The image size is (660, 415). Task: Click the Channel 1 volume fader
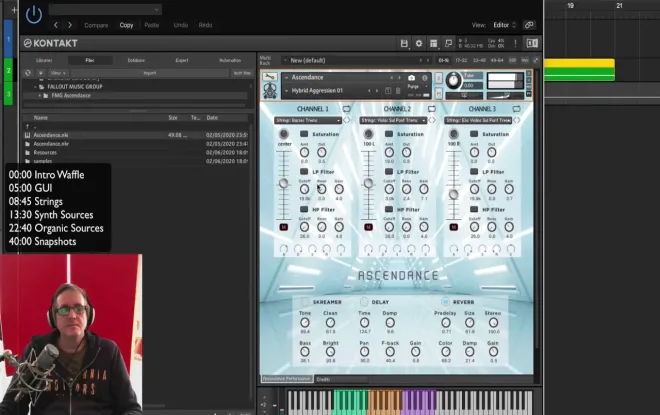click(284, 183)
